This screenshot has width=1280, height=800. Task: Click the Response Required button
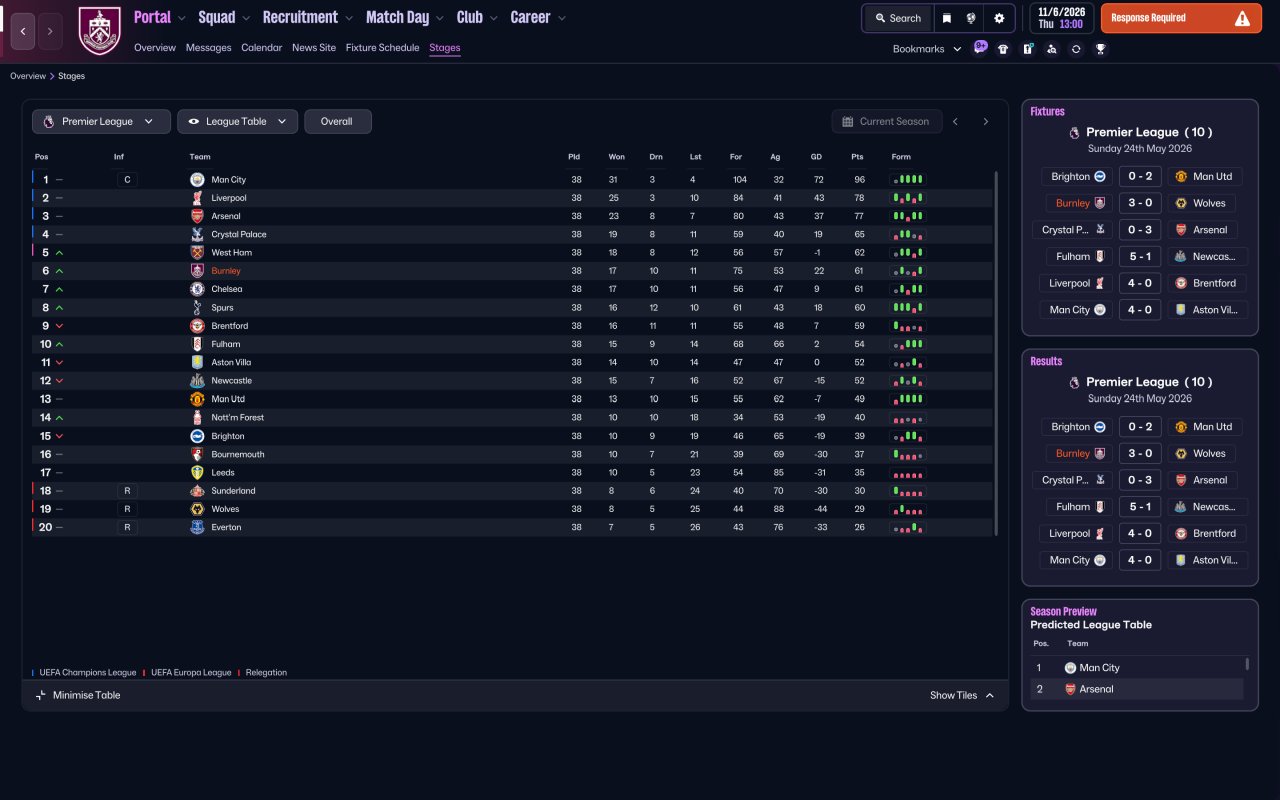1181,18
